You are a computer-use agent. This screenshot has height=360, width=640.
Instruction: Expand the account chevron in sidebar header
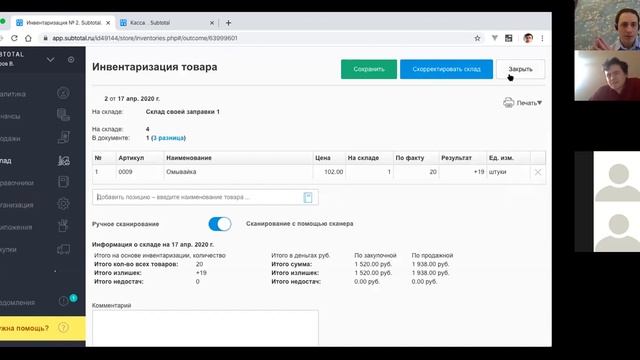tap(50, 60)
